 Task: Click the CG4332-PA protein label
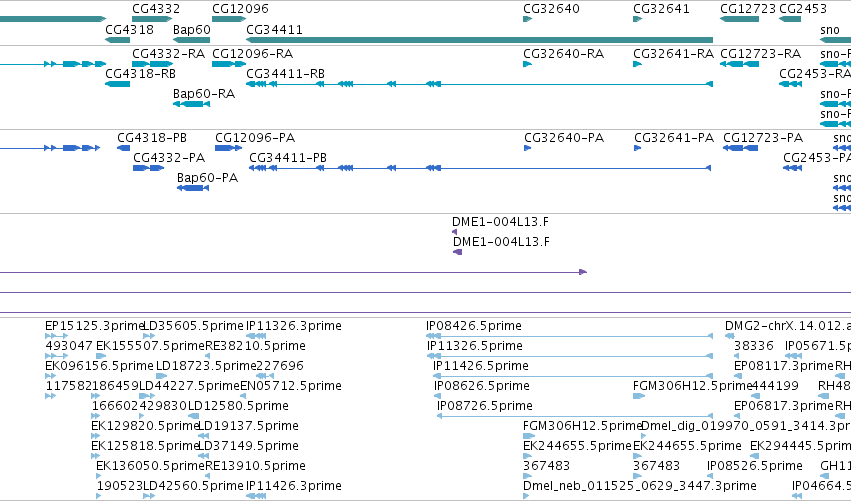pos(169,158)
